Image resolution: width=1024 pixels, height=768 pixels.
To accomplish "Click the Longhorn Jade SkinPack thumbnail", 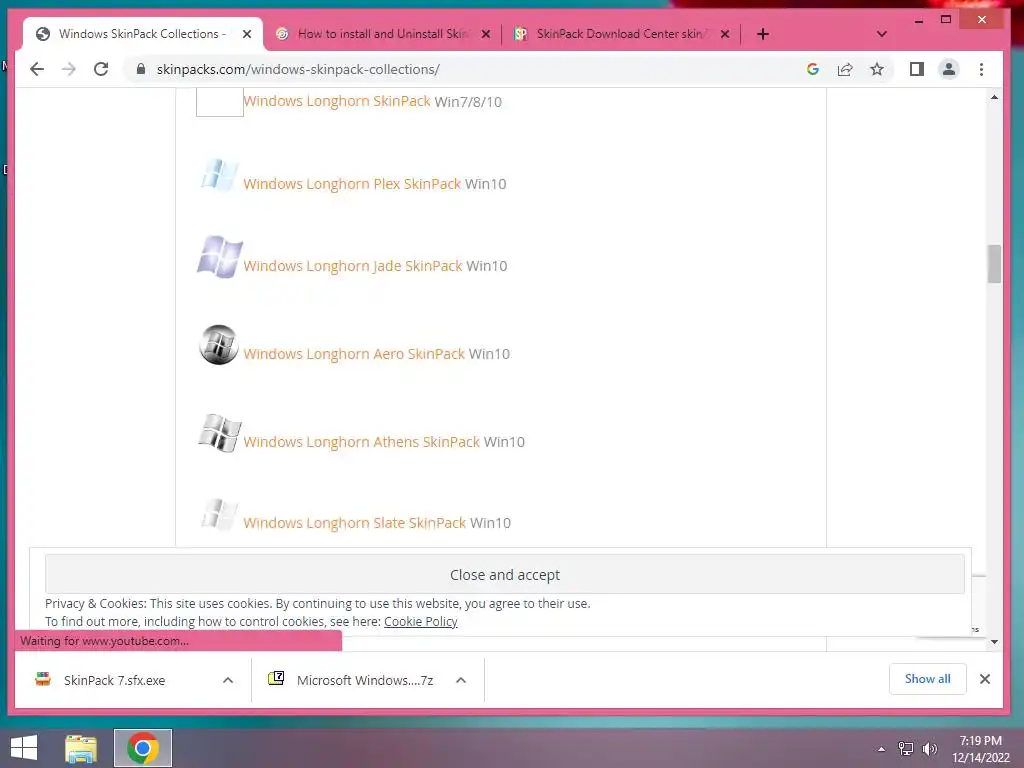I will pos(220,257).
